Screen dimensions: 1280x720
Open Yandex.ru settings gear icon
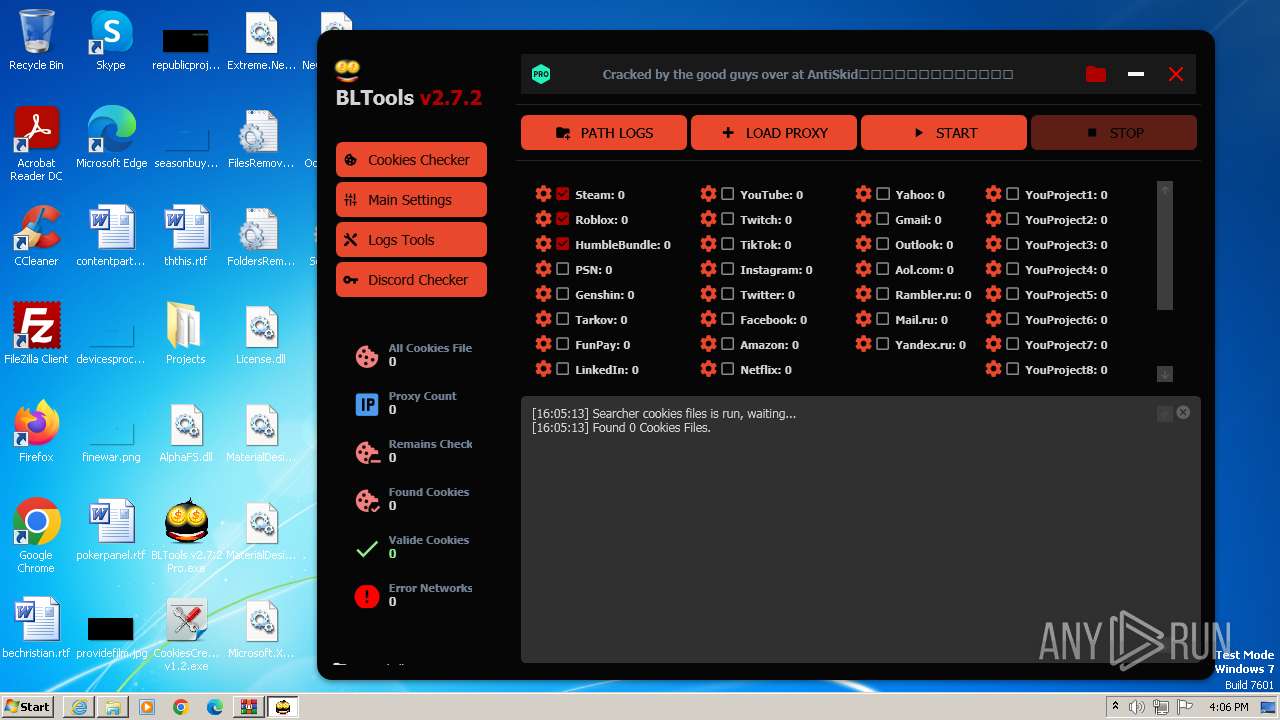coord(863,344)
